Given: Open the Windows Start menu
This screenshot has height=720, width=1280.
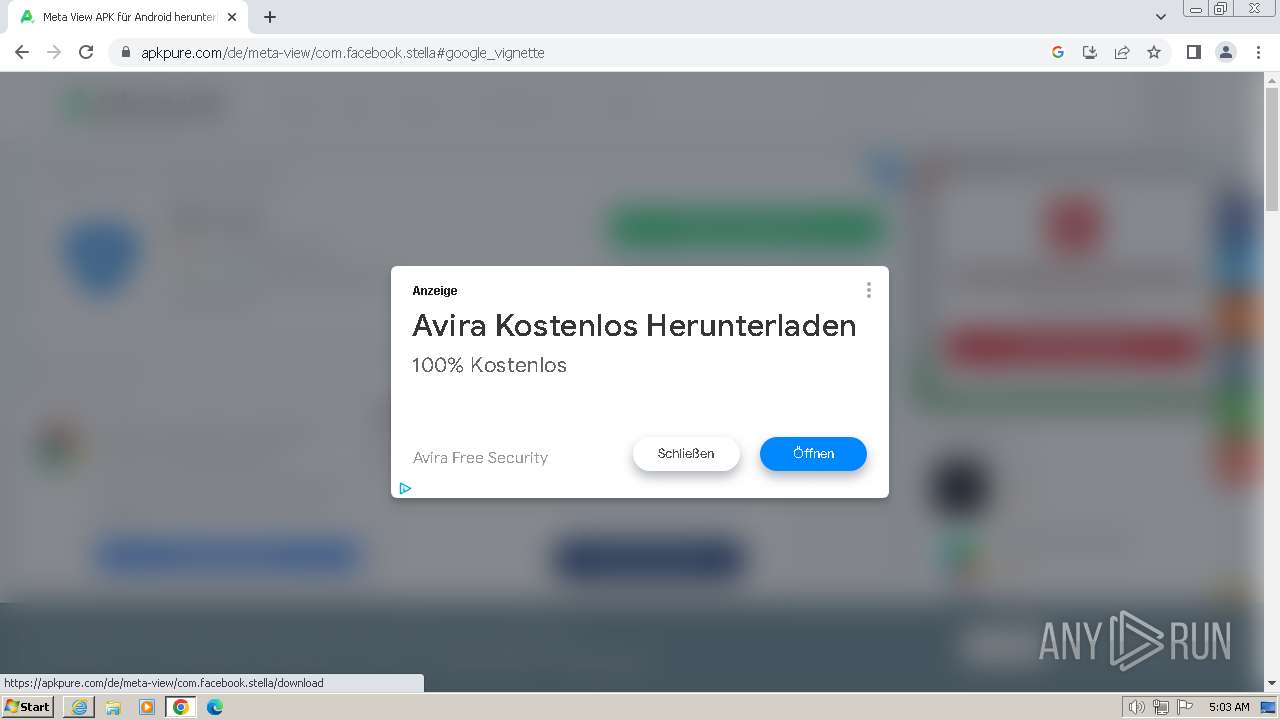Looking at the screenshot, I should (28, 706).
